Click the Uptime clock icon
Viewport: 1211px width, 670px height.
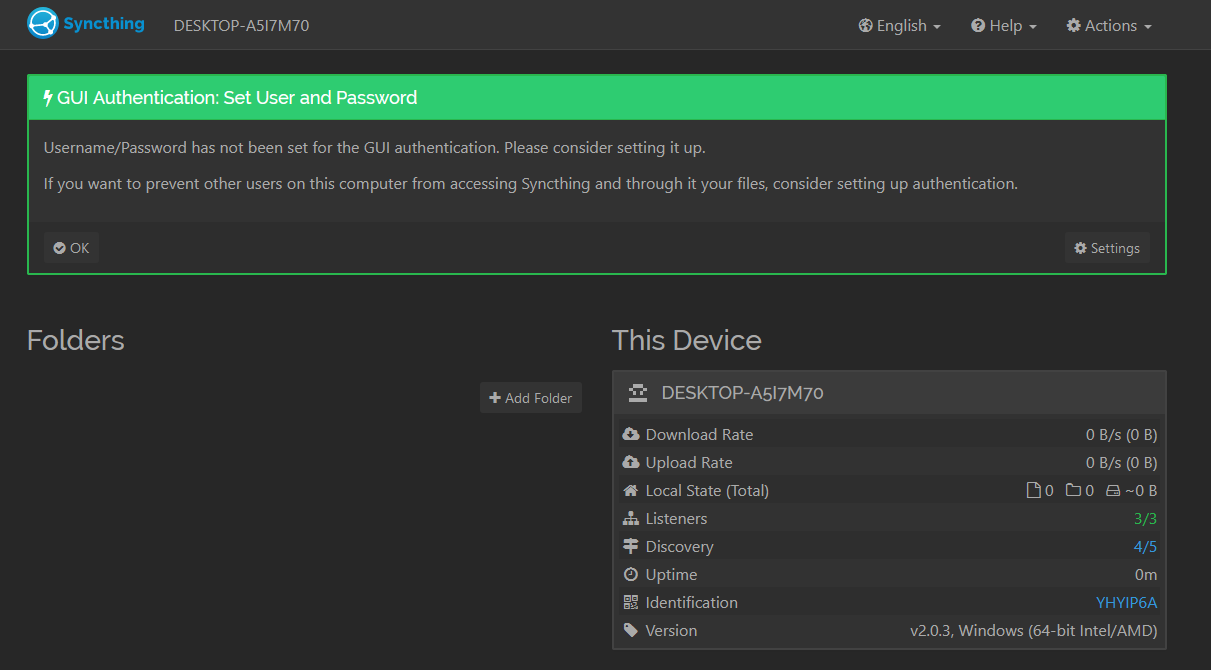point(631,575)
